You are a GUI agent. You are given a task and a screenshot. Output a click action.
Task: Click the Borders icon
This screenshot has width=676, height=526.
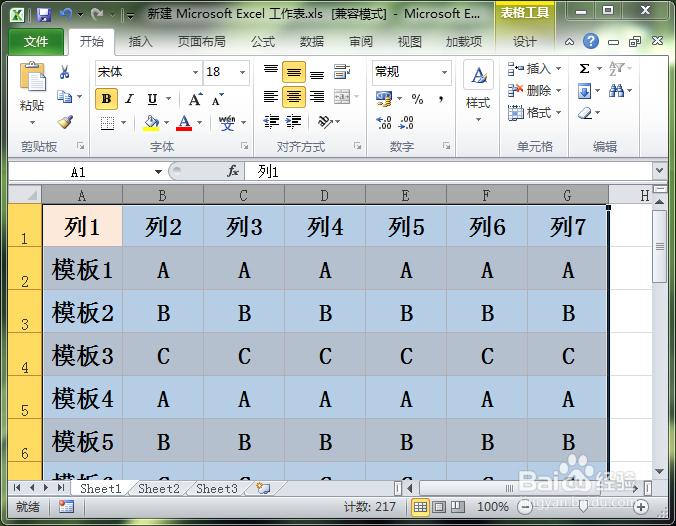[107, 123]
